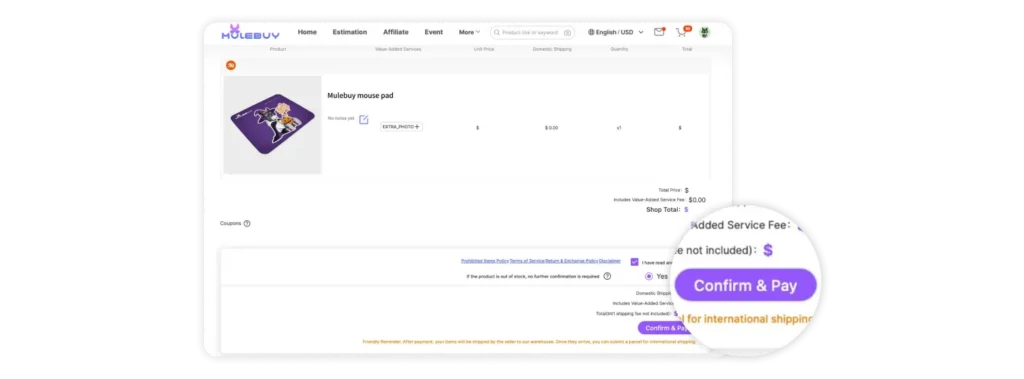Viewport: 1024px width, 379px height.
Task: Focus the product link or keyword search field
Action: click(532, 33)
